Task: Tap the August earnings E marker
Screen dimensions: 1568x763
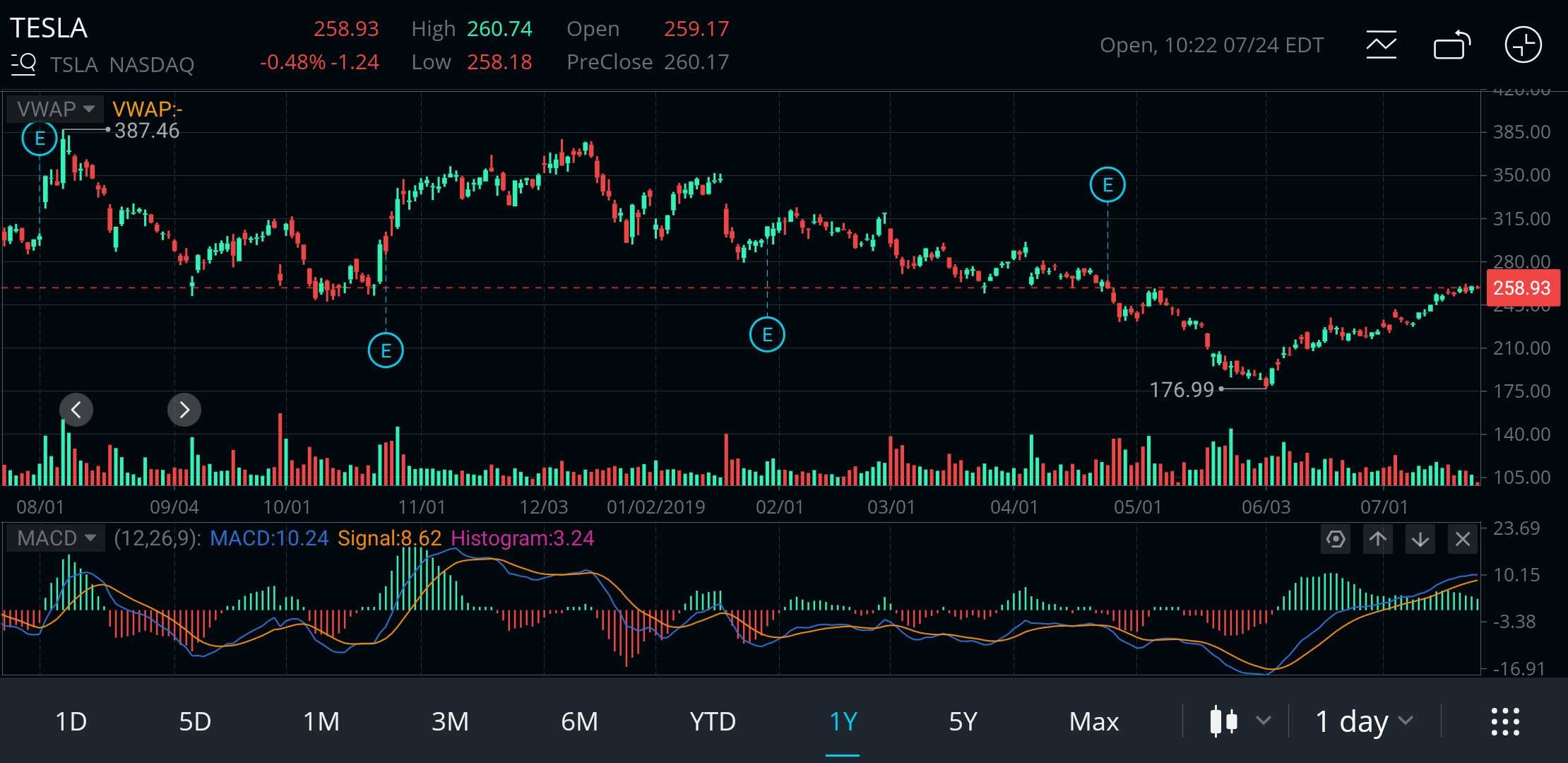Action: [x=40, y=138]
